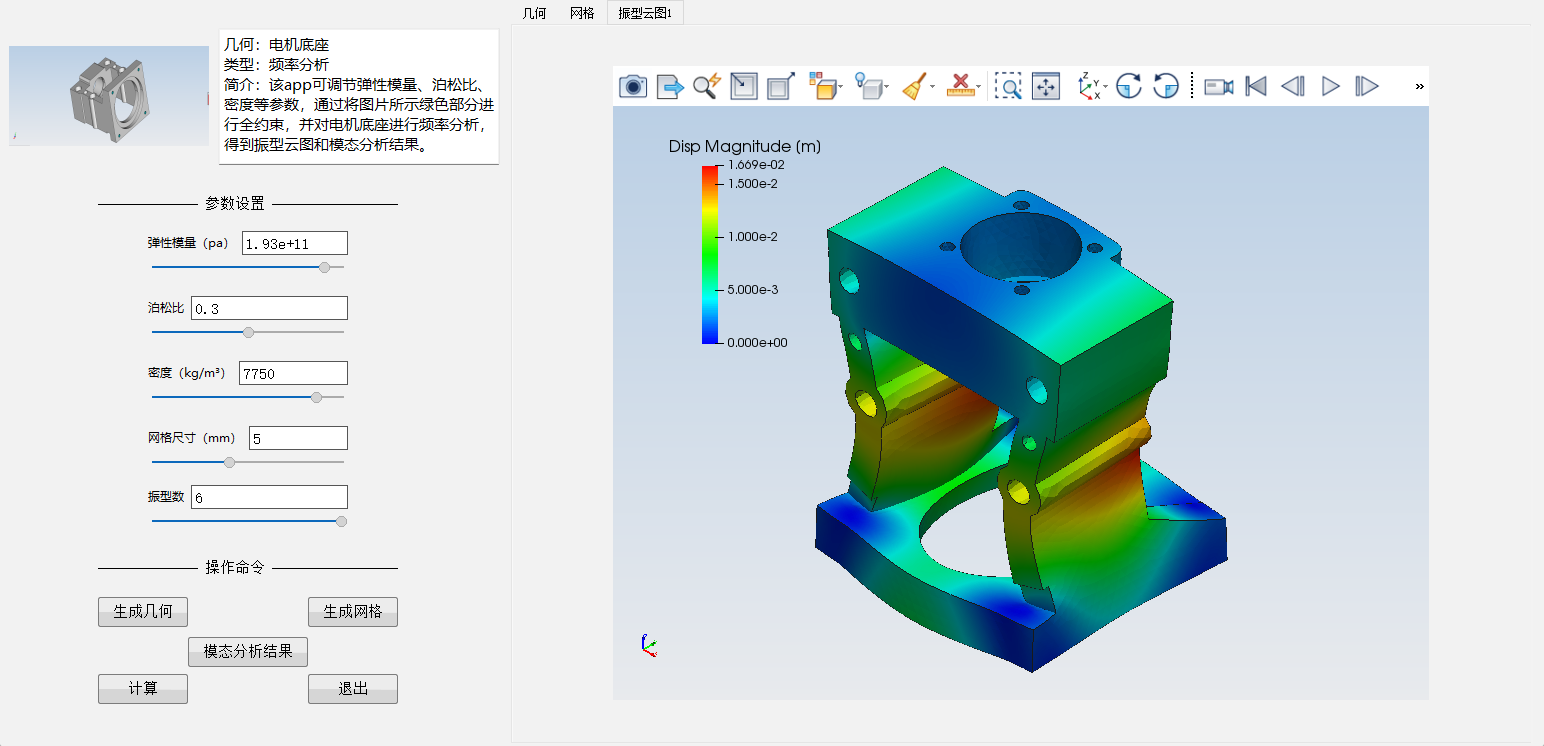1544x746 pixels.
Task: Step forward one animation frame
Action: point(1367,86)
